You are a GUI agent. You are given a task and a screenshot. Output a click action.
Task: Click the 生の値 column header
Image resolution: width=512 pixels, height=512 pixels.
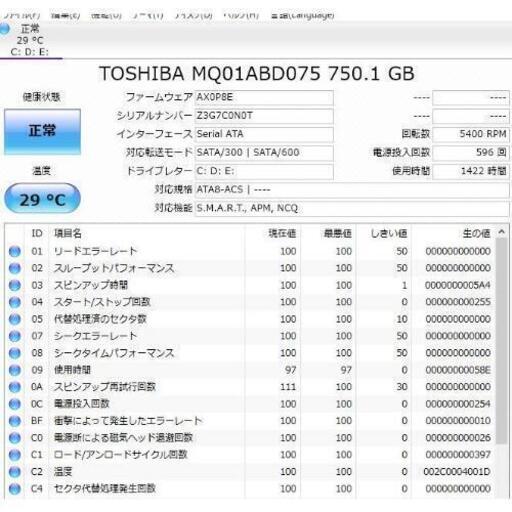476,233
